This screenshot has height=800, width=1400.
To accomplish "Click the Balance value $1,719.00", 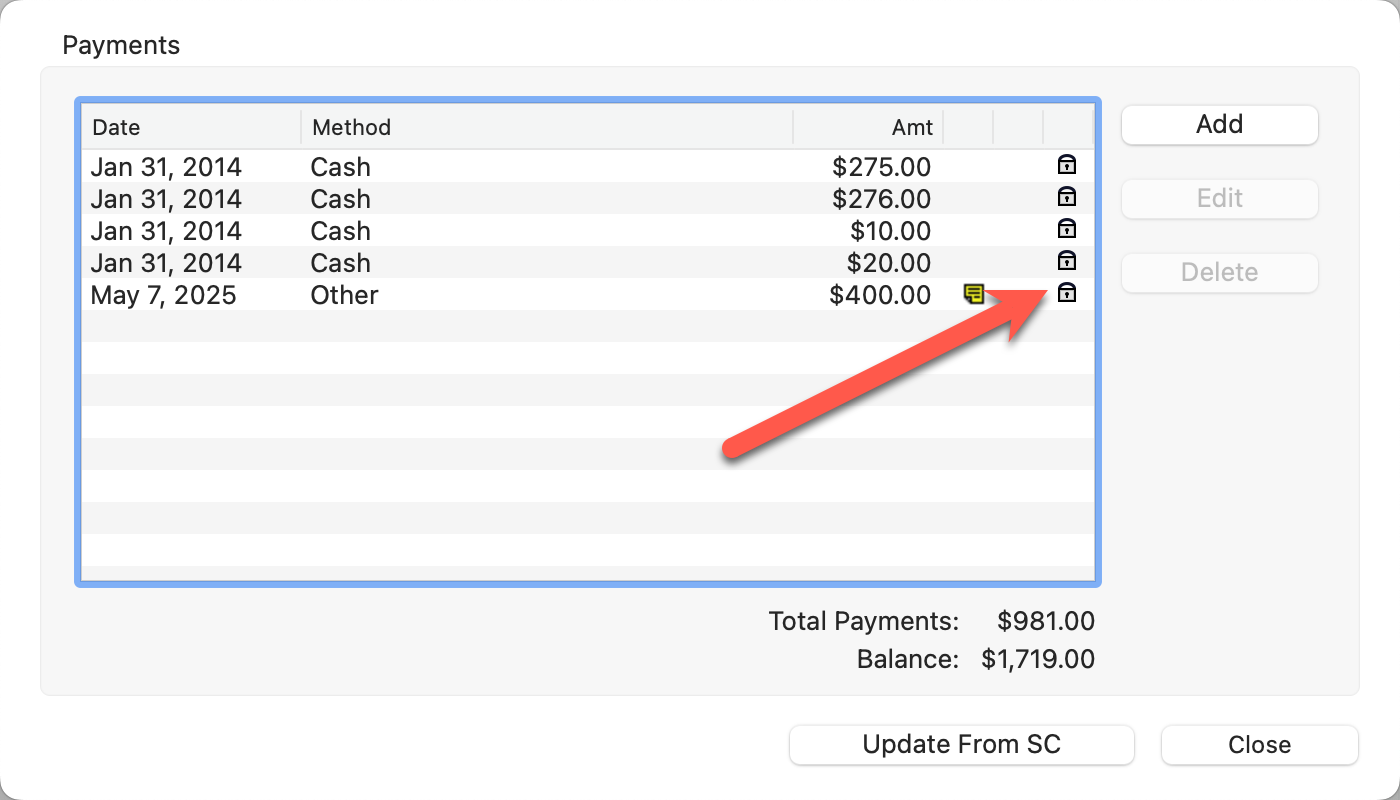I will click(x=1038, y=659).
